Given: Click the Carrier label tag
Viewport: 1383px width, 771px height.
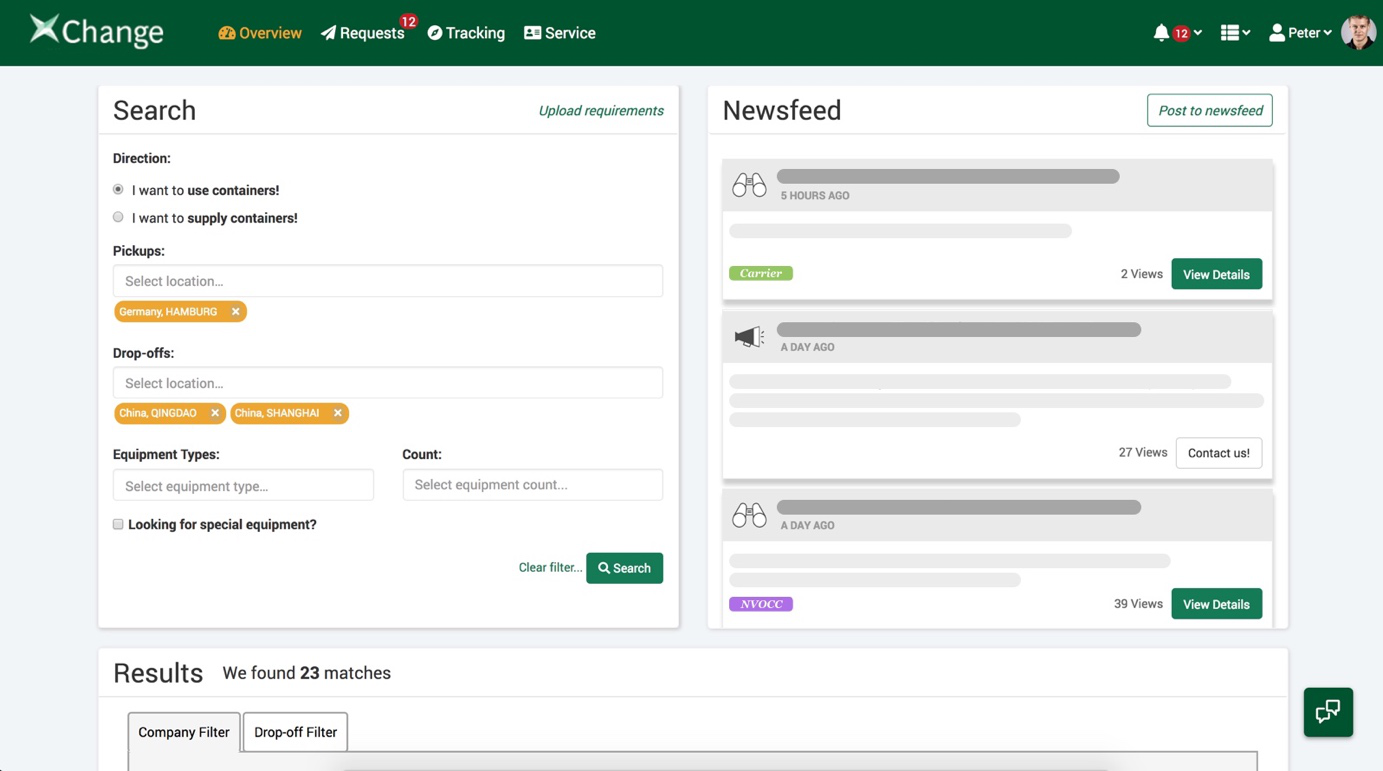Looking at the screenshot, I should click(x=761, y=273).
